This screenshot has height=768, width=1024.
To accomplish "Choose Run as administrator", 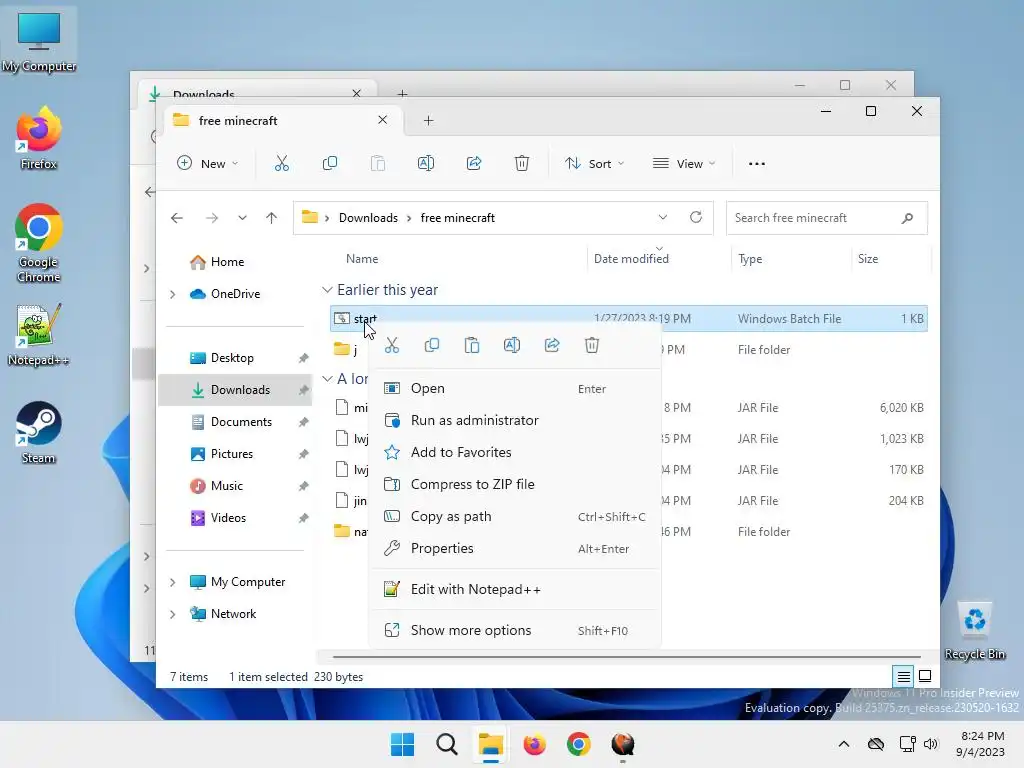I will (x=515, y=421).
